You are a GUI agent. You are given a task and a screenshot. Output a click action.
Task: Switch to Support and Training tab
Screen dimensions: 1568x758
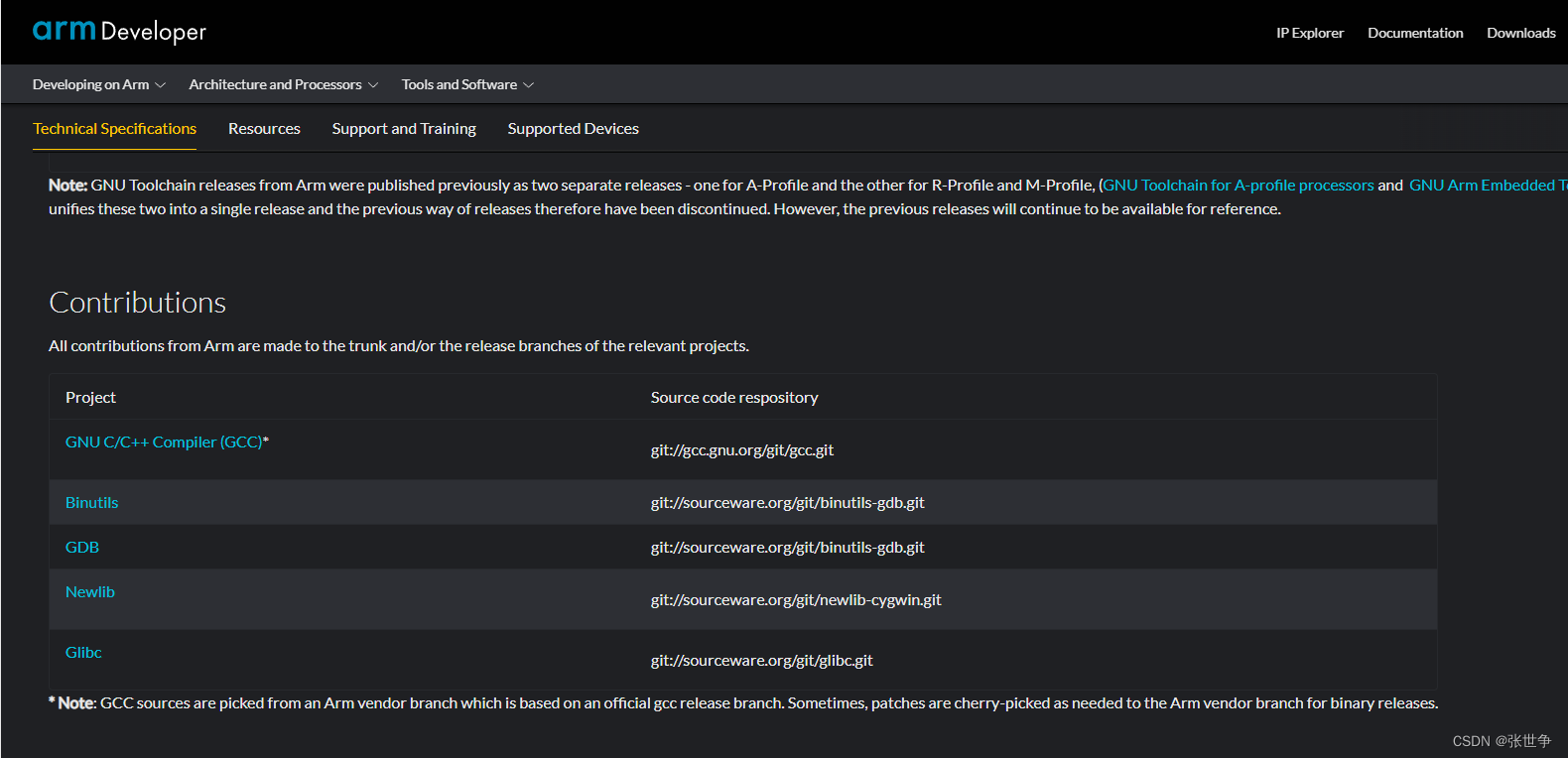pos(404,129)
